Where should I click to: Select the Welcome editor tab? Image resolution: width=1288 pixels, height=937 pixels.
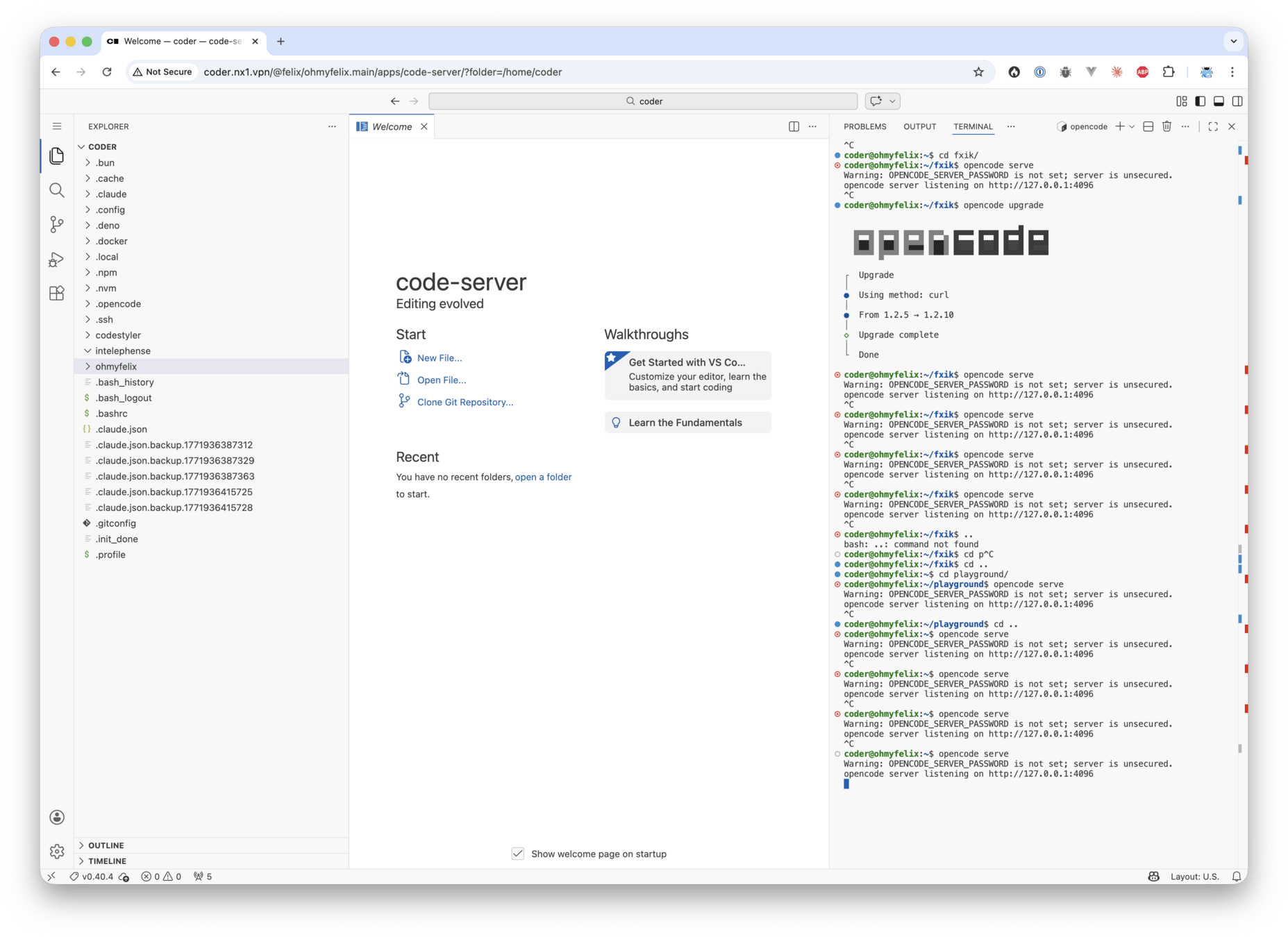(x=391, y=126)
